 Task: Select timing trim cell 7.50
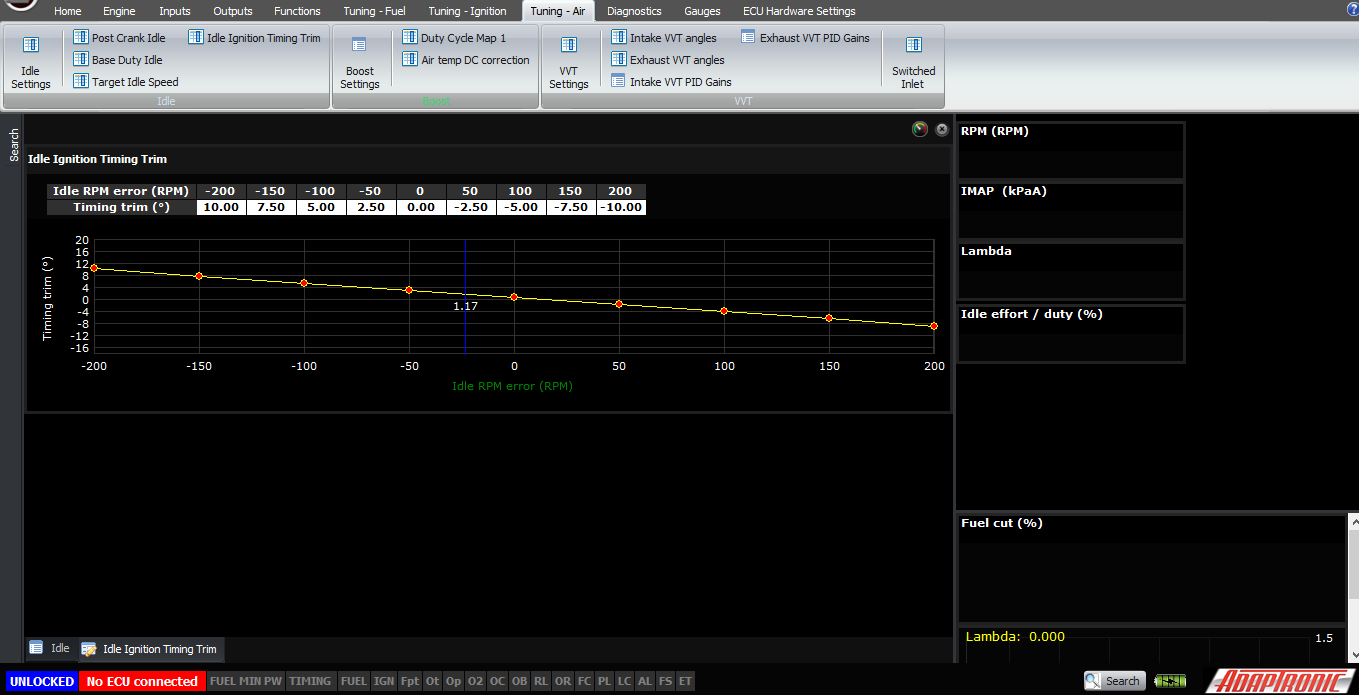tap(271, 207)
